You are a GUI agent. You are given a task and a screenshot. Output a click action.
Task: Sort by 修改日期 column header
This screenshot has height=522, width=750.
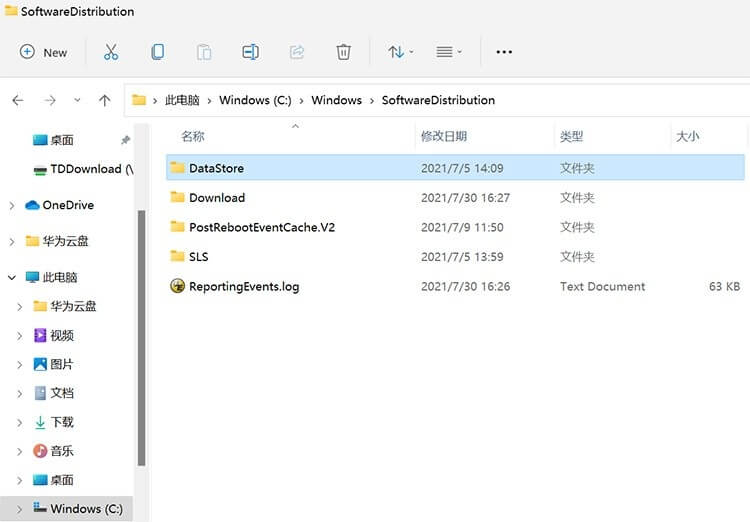443,136
